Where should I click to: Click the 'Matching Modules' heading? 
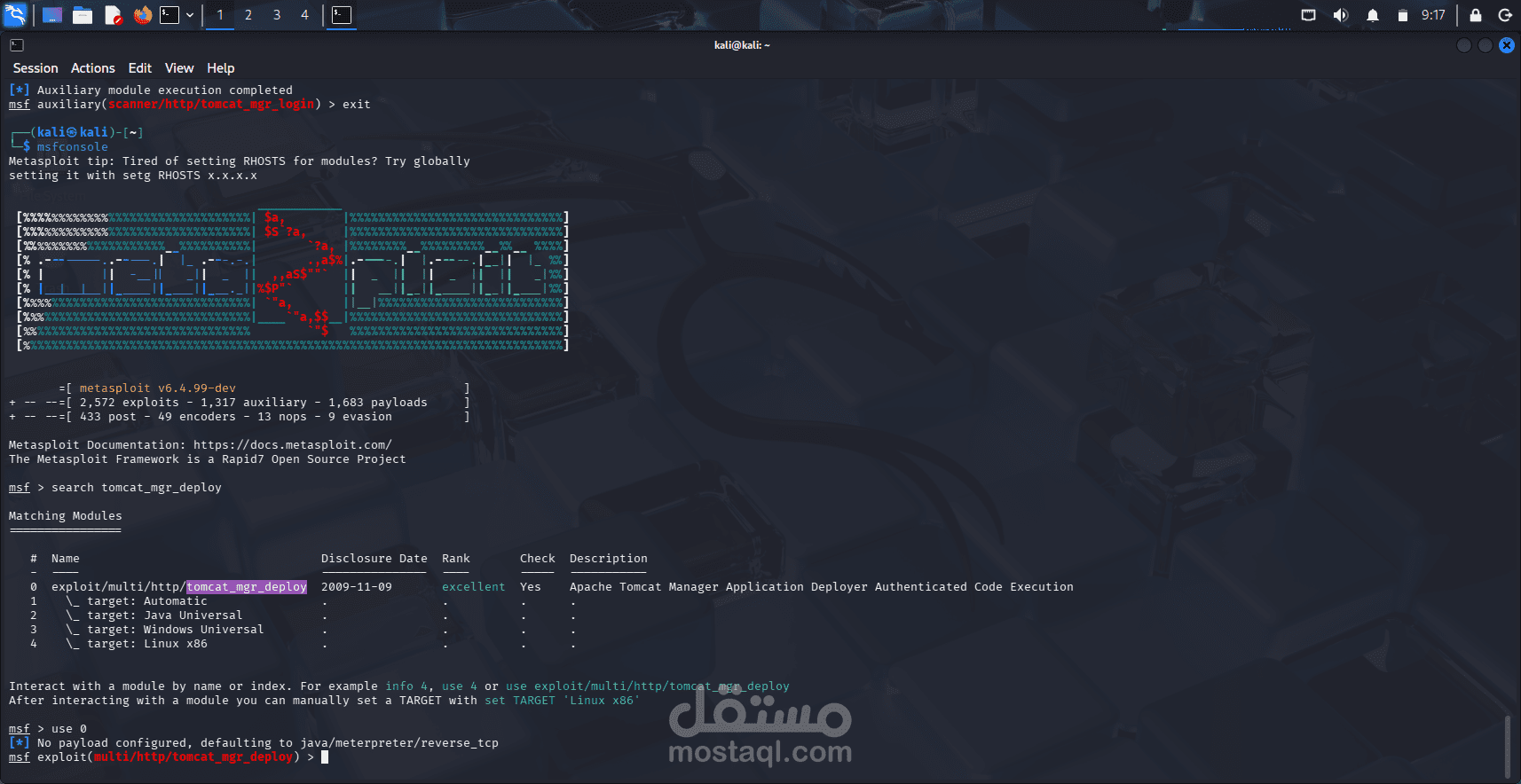tap(66, 516)
